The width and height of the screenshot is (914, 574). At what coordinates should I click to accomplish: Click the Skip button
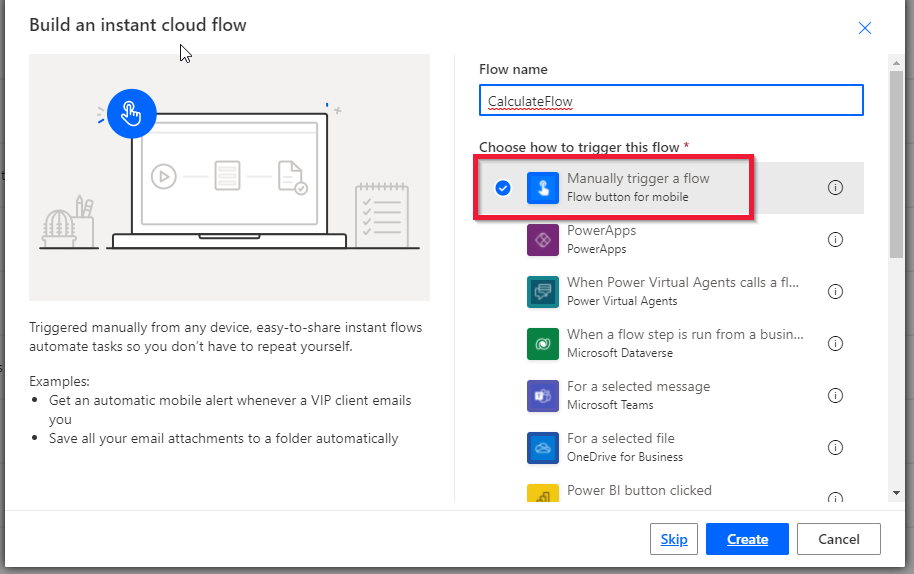(x=674, y=539)
